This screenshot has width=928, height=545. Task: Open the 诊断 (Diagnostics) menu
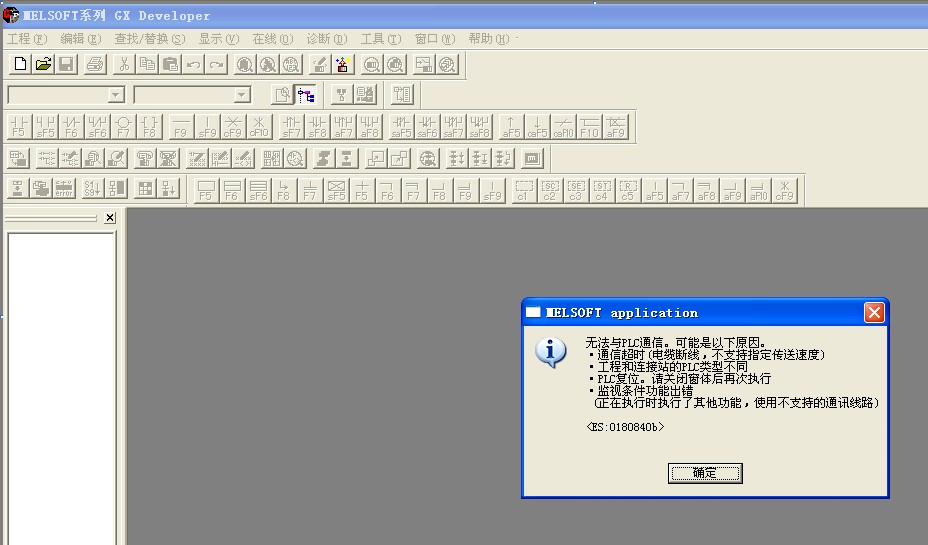[x=326, y=39]
